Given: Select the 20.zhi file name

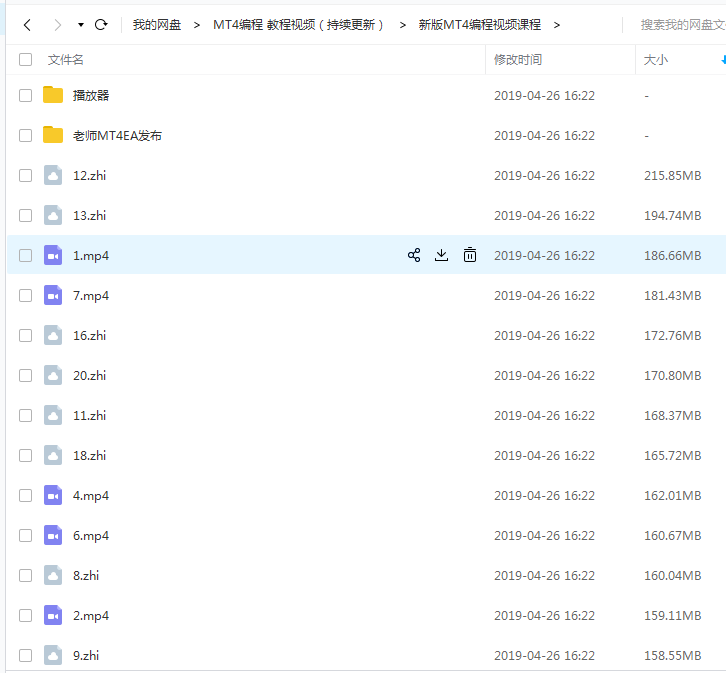Looking at the screenshot, I should coord(89,375).
